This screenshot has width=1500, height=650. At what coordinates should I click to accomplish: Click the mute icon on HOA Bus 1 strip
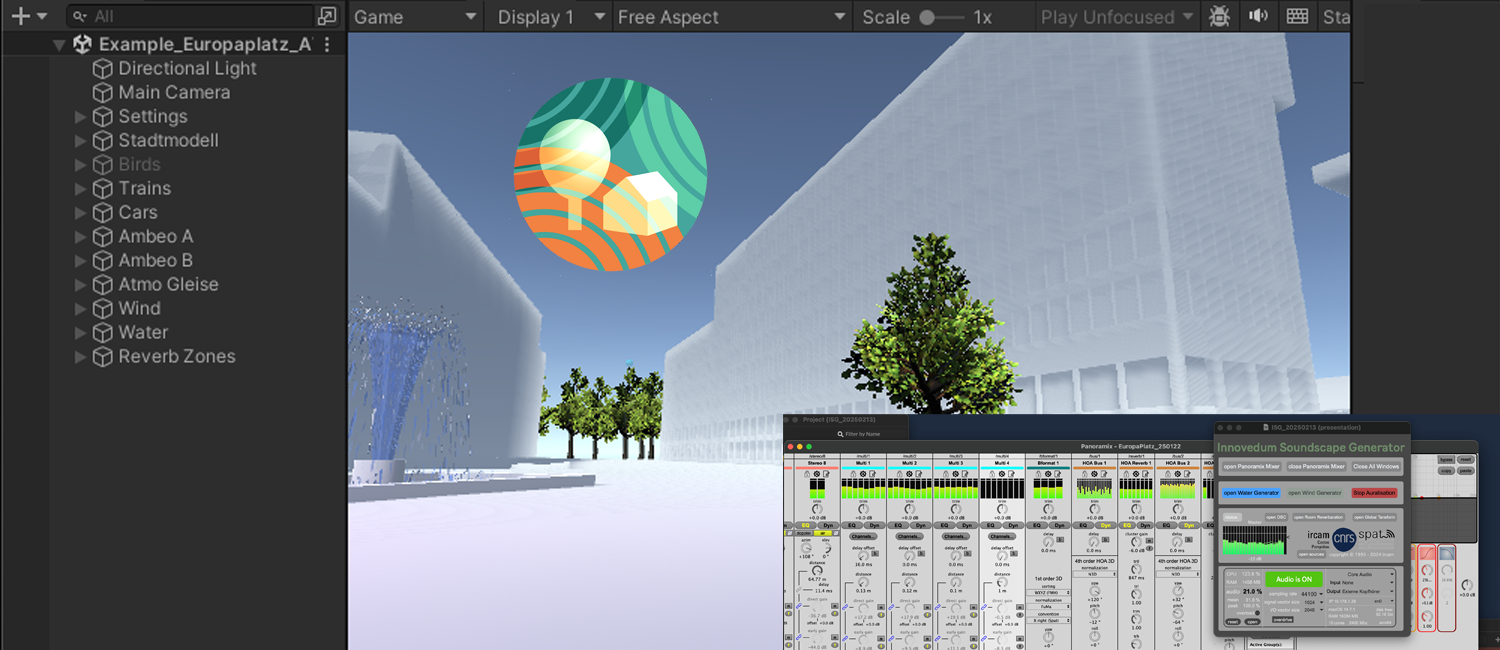(x=1094, y=474)
